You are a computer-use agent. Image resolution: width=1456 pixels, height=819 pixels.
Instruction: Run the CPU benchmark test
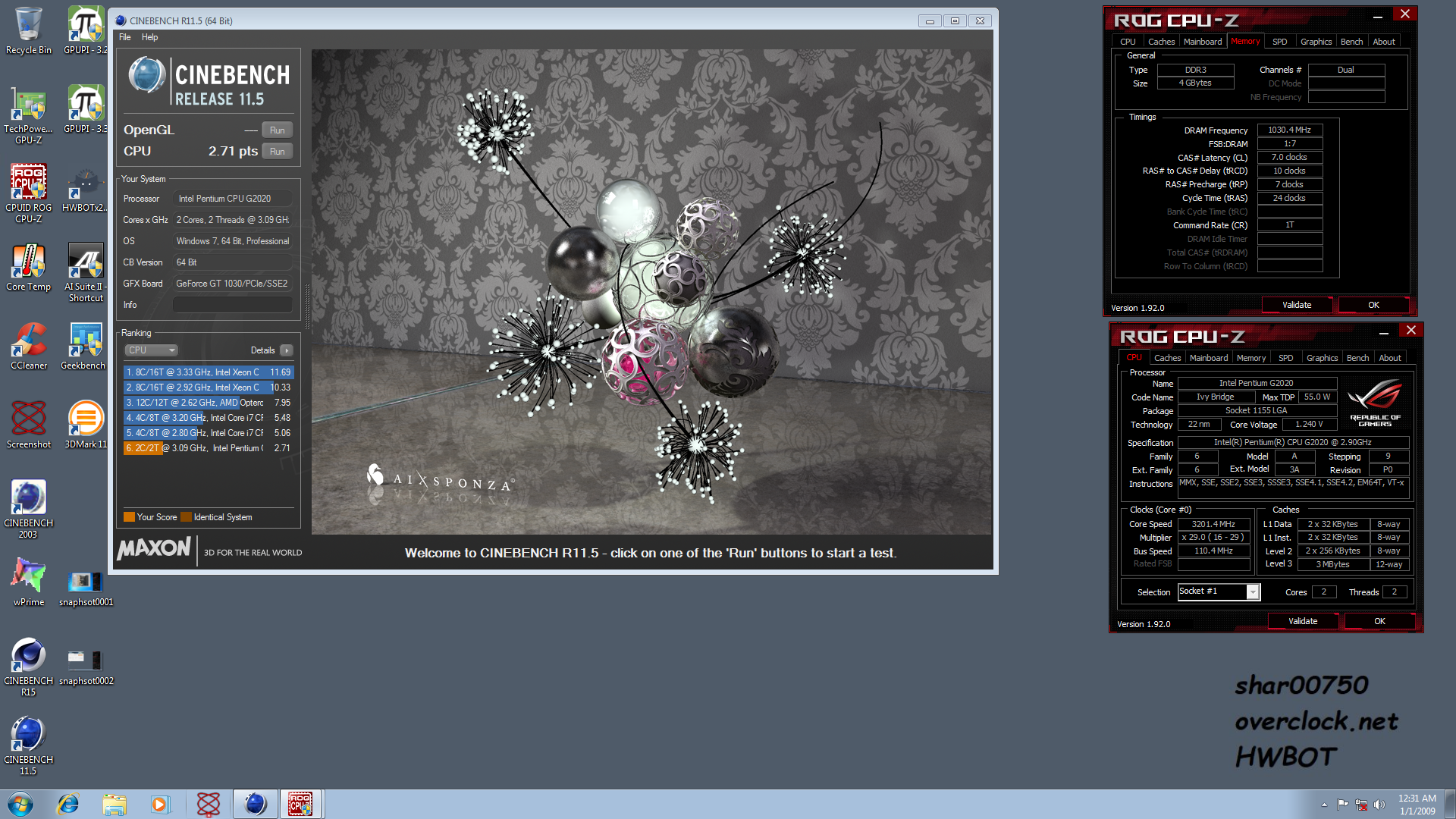[278, 152]
